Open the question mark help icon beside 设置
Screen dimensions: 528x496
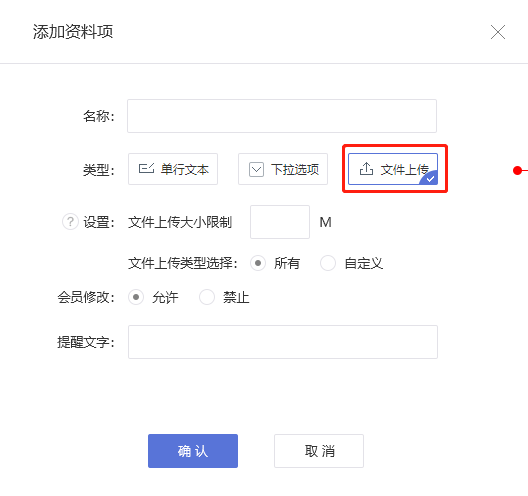70,222
